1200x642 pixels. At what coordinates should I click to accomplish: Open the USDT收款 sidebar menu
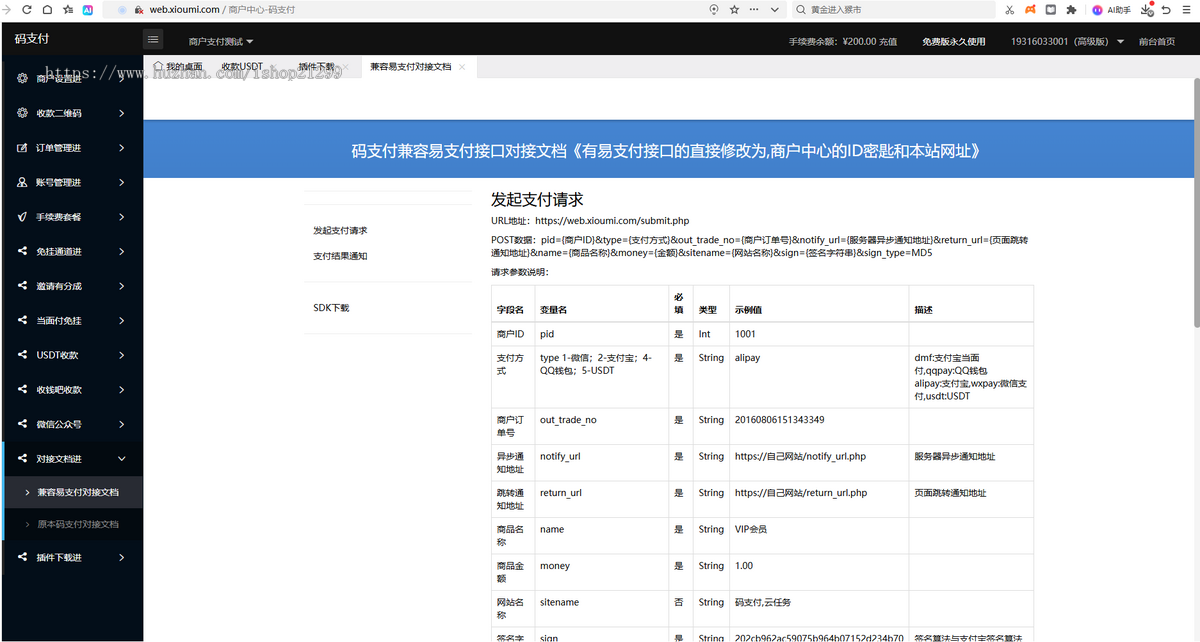click(71, 355)
